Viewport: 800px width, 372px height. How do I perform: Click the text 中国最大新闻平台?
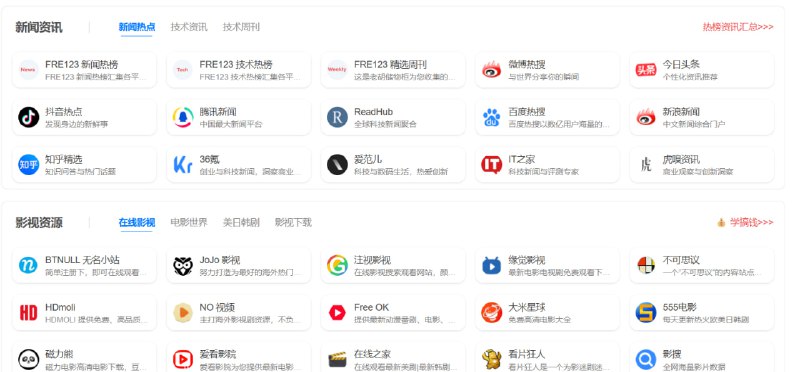[x=231, y=124]
